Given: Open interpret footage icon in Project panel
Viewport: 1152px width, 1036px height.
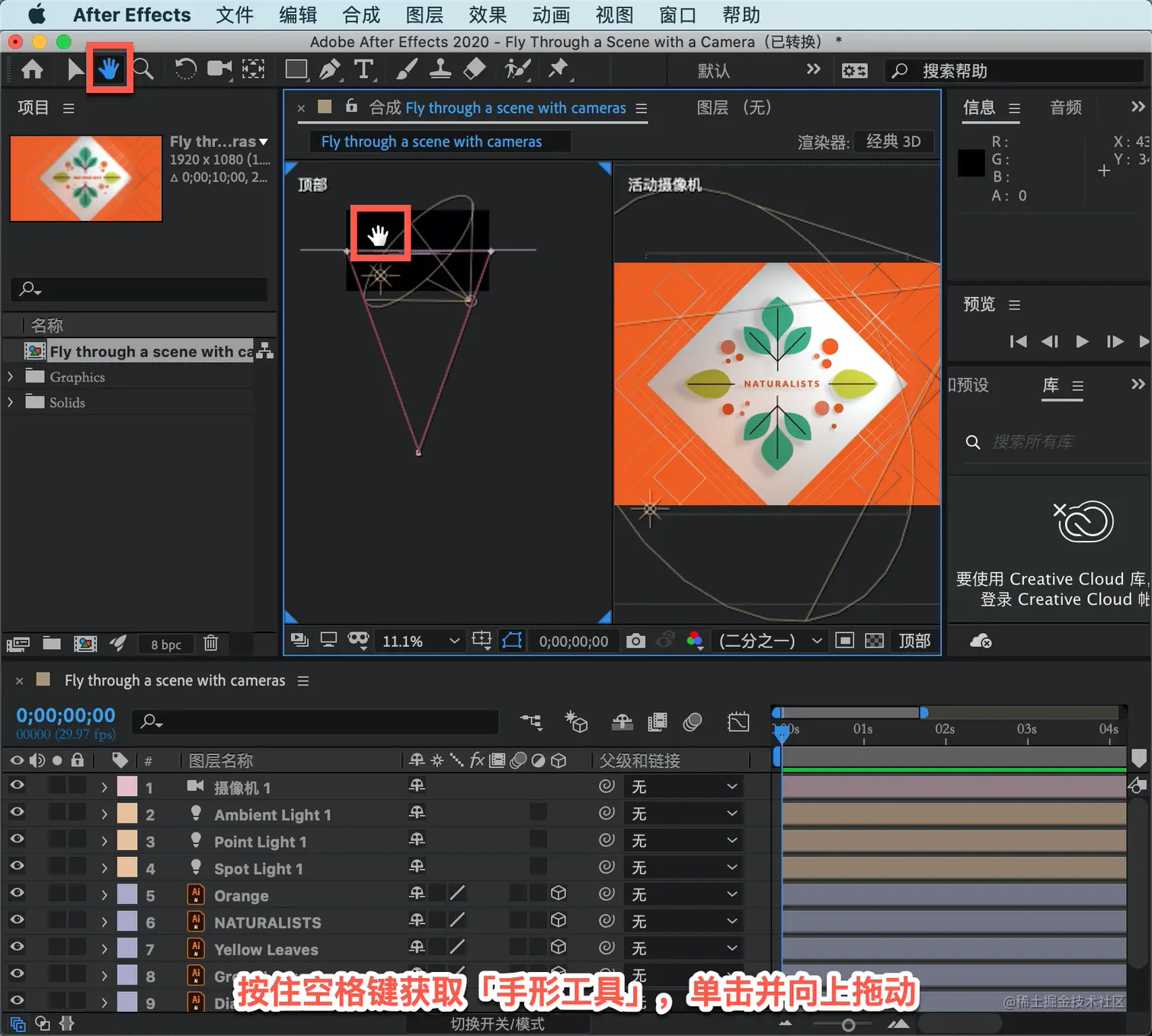Looking at the screenshot, I should coord(18,644).
